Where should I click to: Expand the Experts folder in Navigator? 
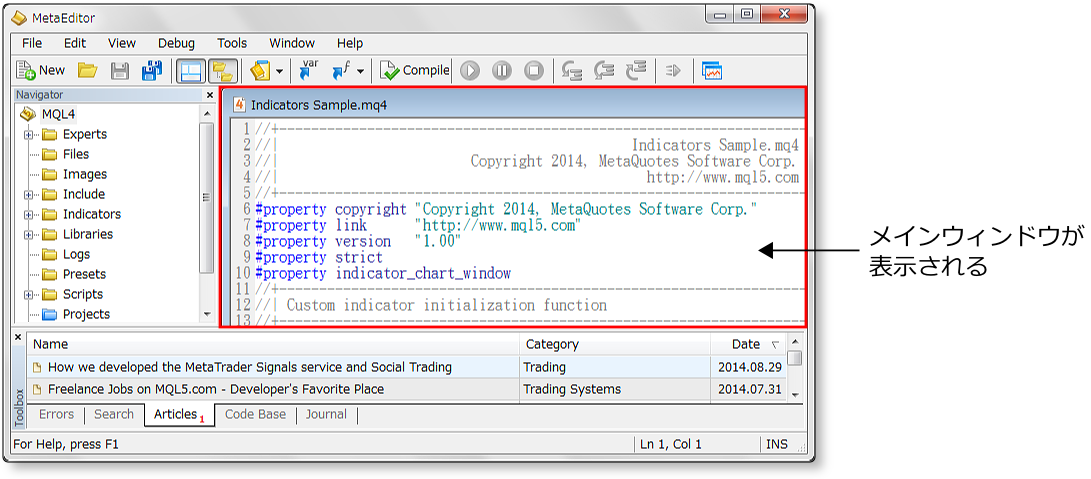coord(29,135)
